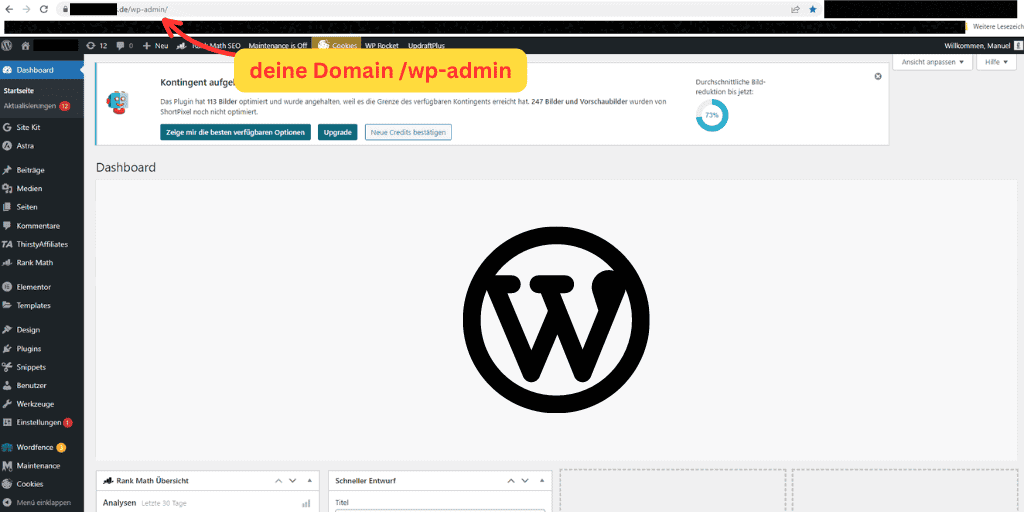The image size is (1024, 512).
Task: Open Design menu in sidebar
Action: point(42,330)
